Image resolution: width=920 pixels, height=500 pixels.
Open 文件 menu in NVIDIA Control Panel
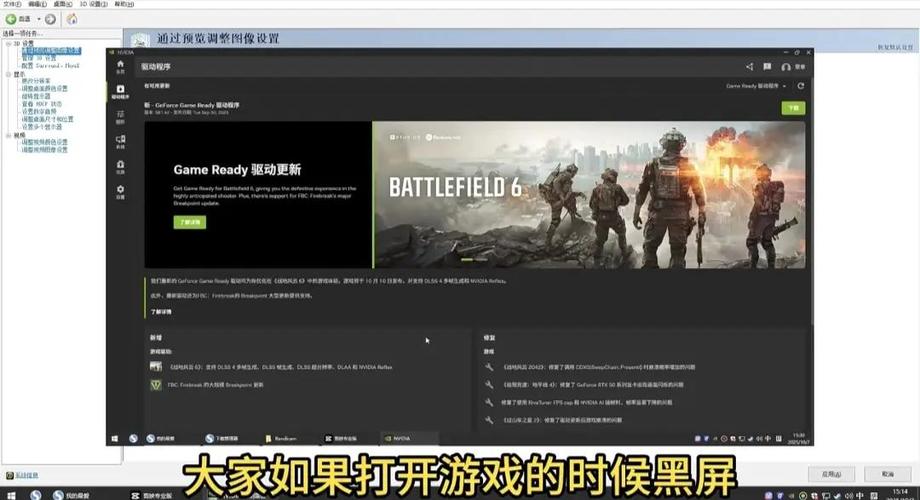[x=12, y=4]
